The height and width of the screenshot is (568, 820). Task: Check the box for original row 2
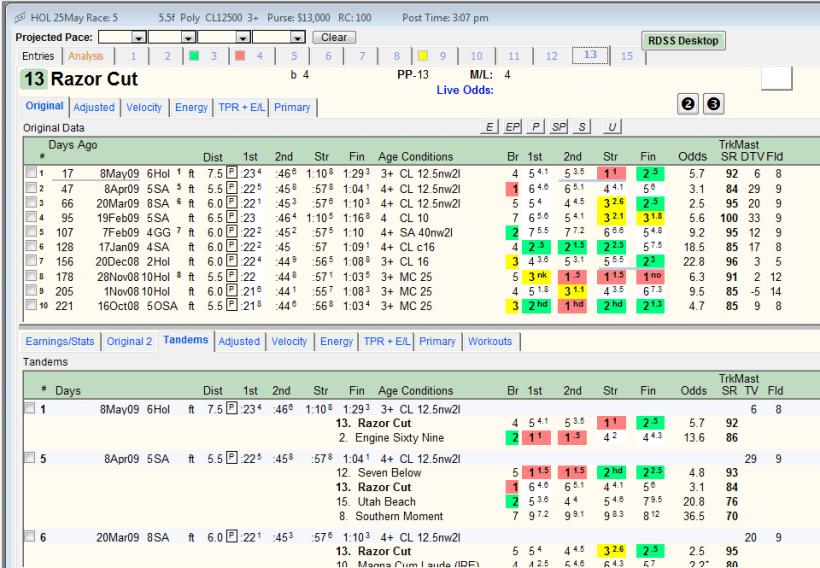(x=31, y=187)
